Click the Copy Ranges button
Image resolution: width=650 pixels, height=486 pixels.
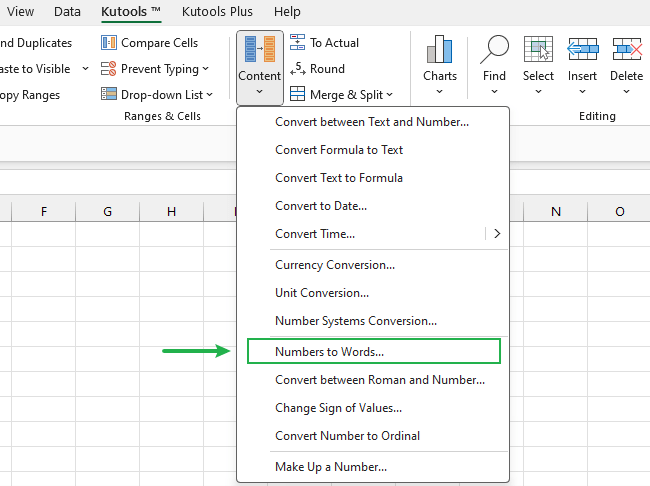[30, 95]
